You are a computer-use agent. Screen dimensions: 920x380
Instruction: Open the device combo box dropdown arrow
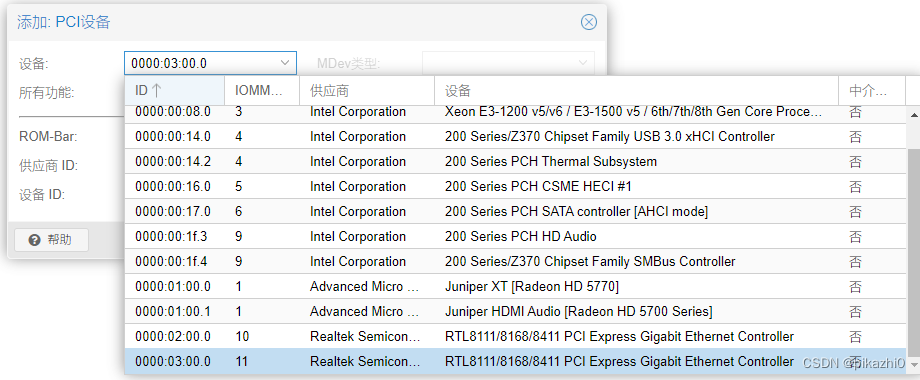coord(285,63)
